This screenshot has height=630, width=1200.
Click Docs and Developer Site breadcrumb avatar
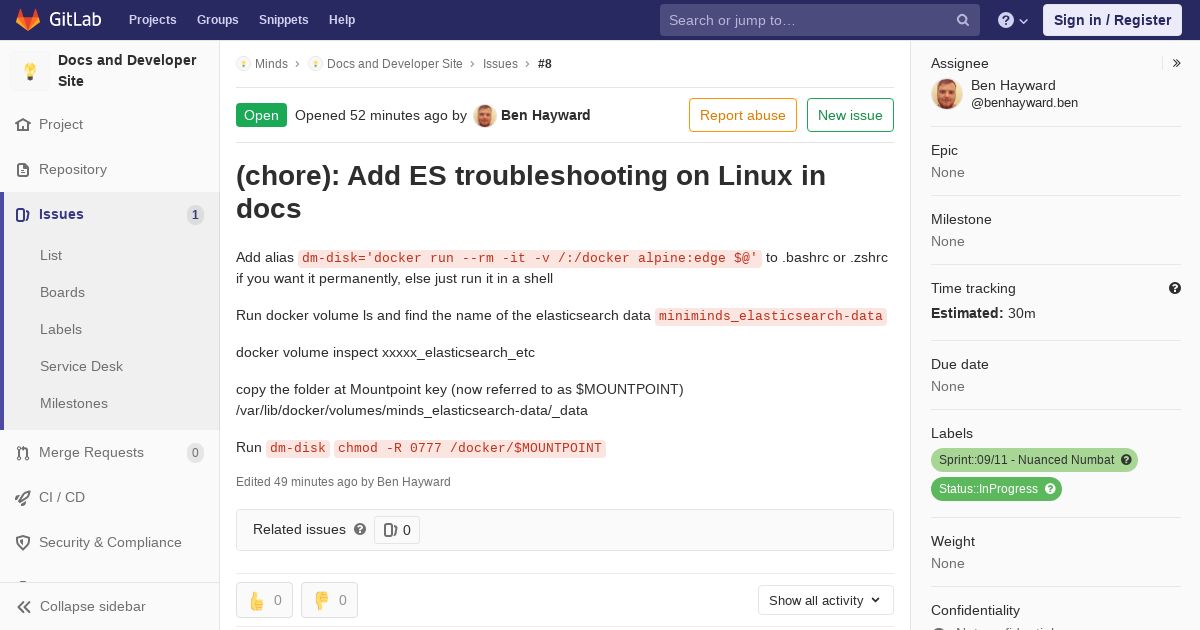click(315, 64)
